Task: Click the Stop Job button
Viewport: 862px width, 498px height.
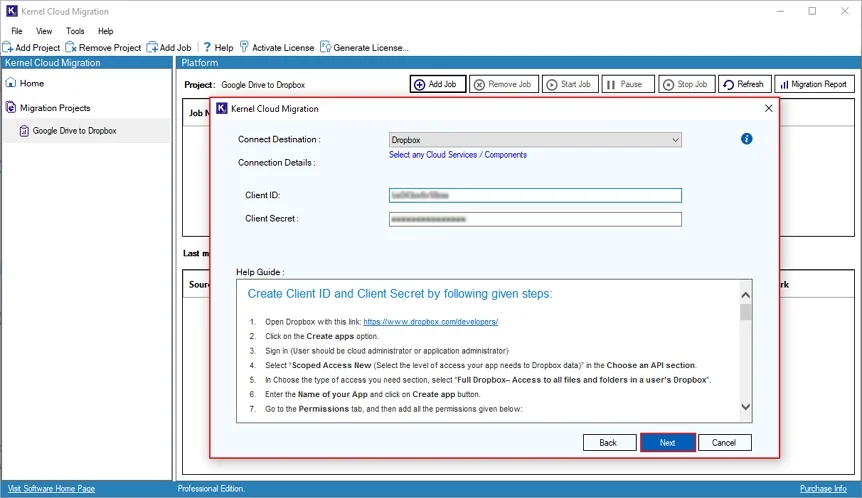Action: click(687, 84)
